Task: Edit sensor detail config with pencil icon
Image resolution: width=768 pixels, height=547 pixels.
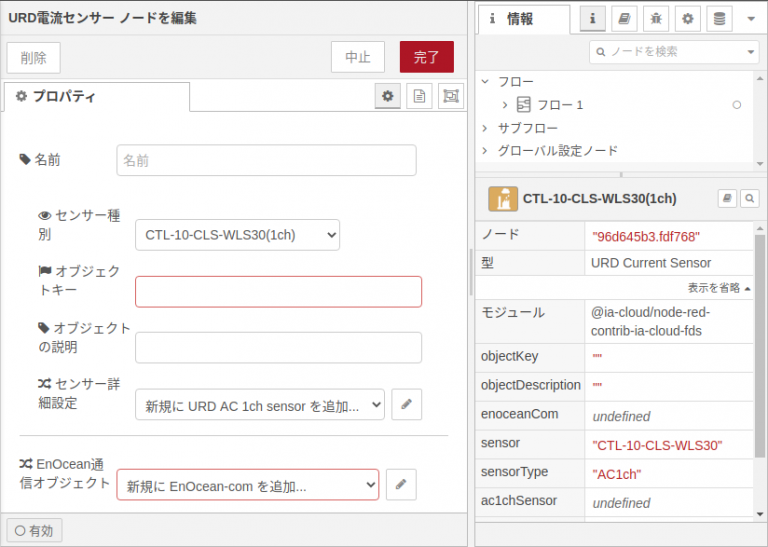Action: 407,405
